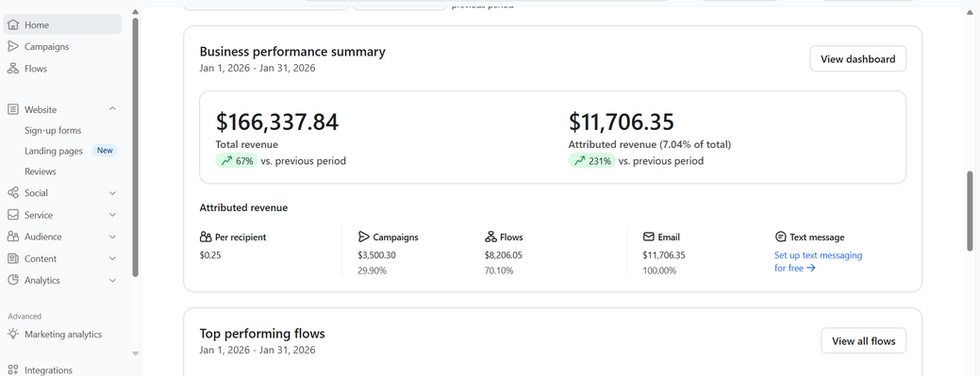Click the sidebar scroll up arrow

click(136, 12)
